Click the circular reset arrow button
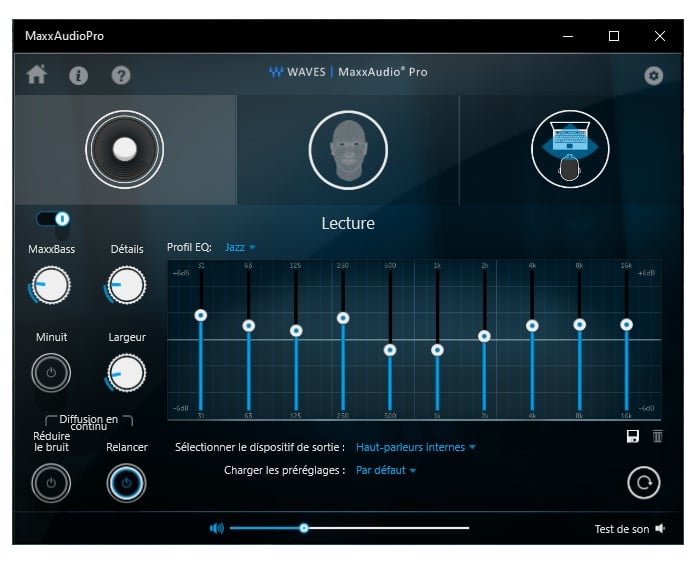696x564 pixels. coord(644,482)
